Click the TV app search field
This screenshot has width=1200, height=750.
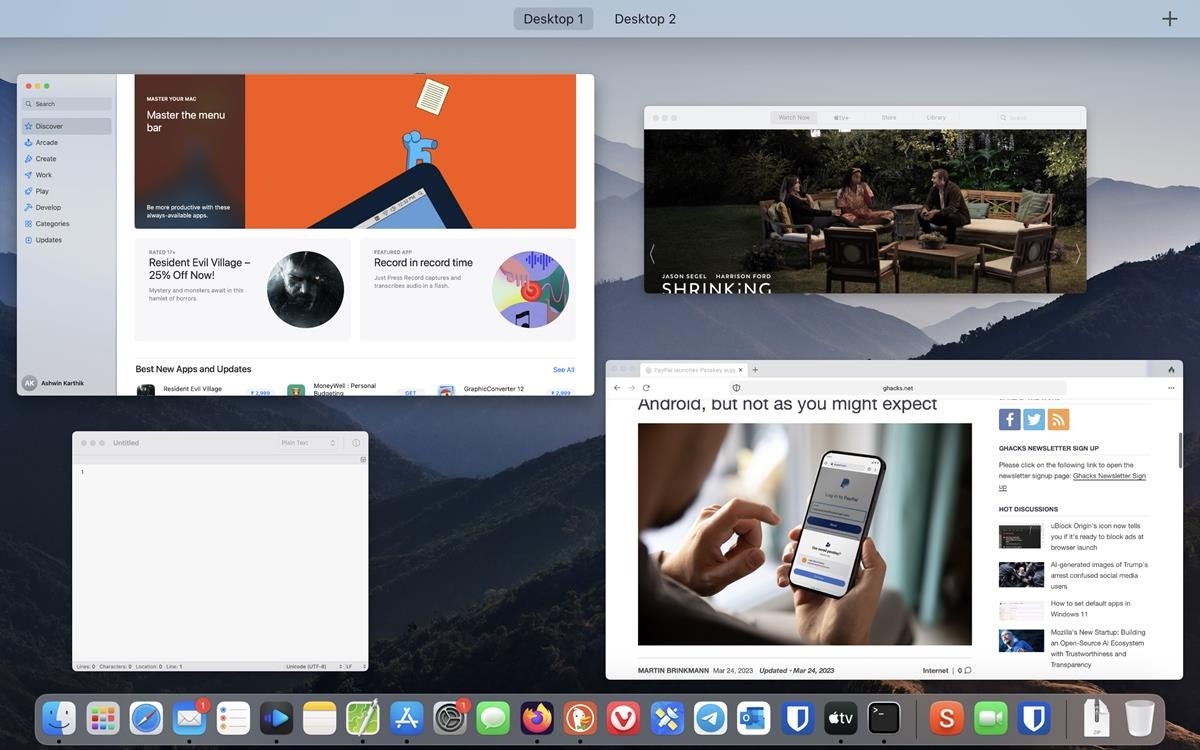[x=1040, y=118]
